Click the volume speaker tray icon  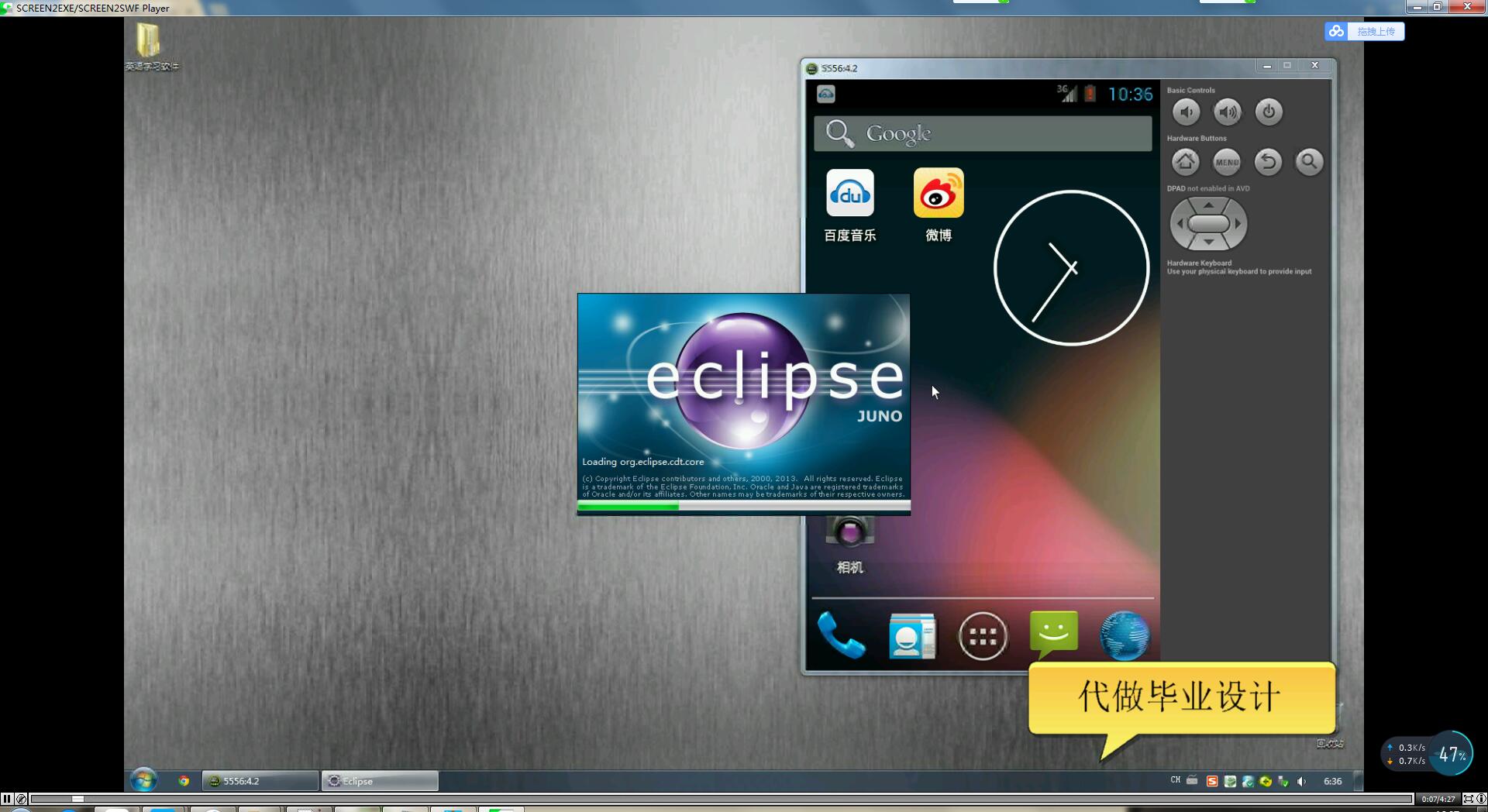pyautogui.click(x=1302, y=781)
